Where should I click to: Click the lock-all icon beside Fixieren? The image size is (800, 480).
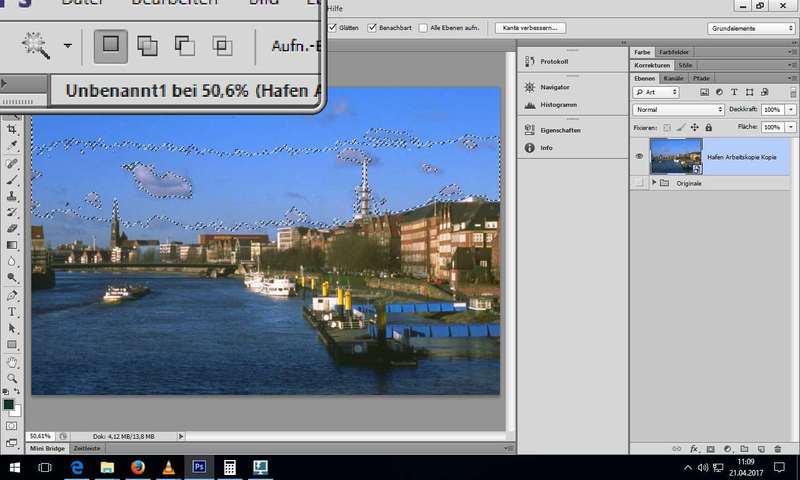pyautogui.click(x=708, y=128)
